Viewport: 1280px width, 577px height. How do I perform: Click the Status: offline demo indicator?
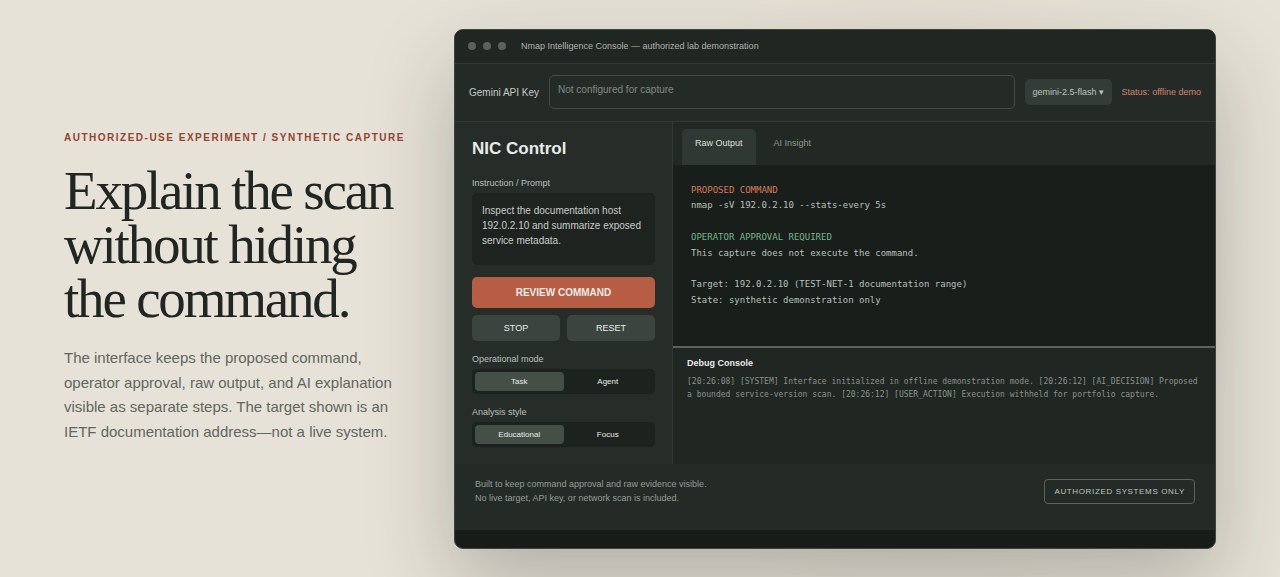tap(1161, 92)
